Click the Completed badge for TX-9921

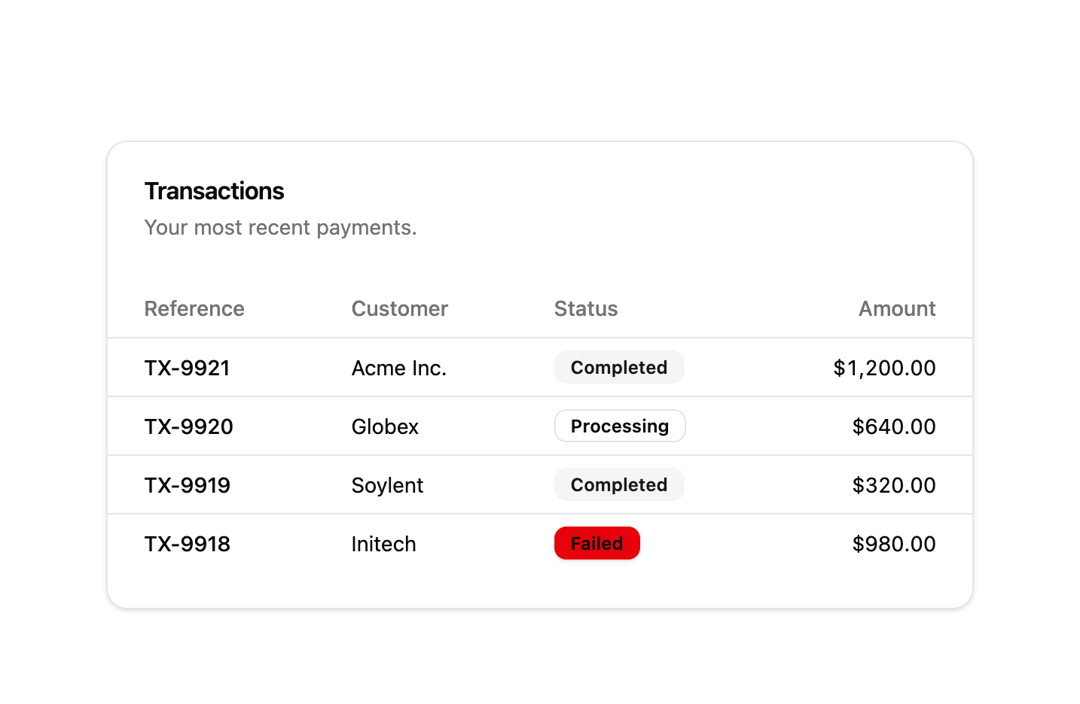tap(619, 367)
